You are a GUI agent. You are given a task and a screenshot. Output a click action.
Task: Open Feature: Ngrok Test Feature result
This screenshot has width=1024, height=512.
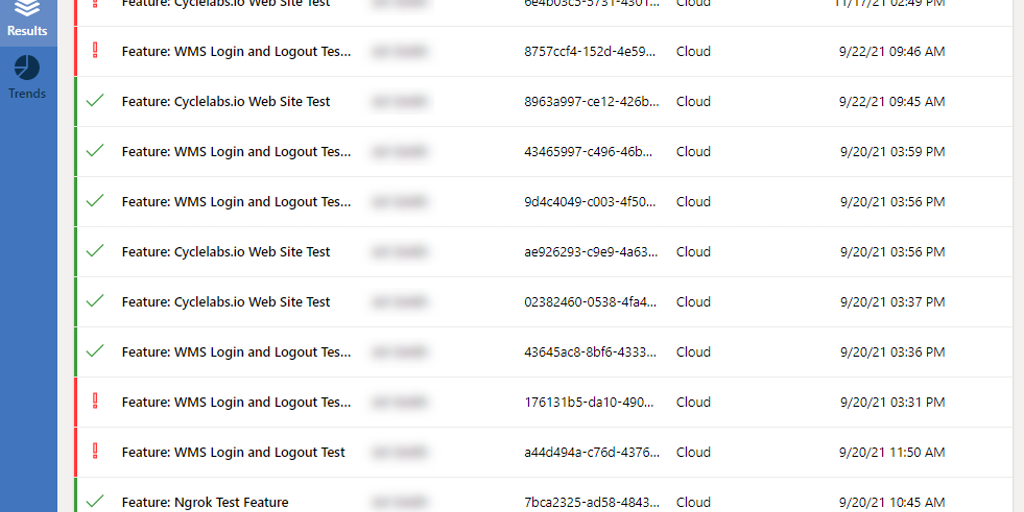click(205, 502)
